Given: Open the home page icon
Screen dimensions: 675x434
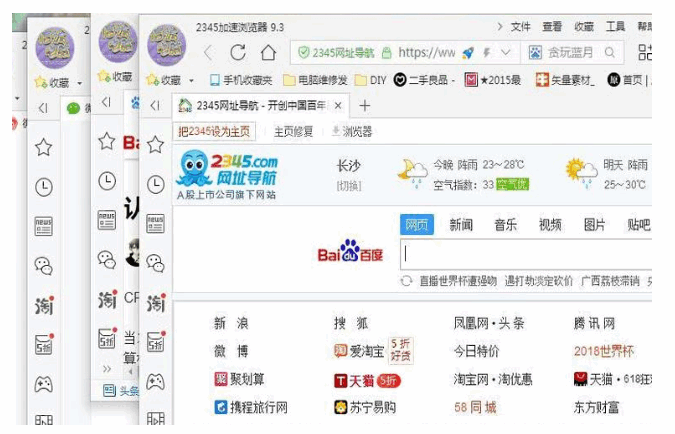Looking at the screenshot, I should 269,53.
